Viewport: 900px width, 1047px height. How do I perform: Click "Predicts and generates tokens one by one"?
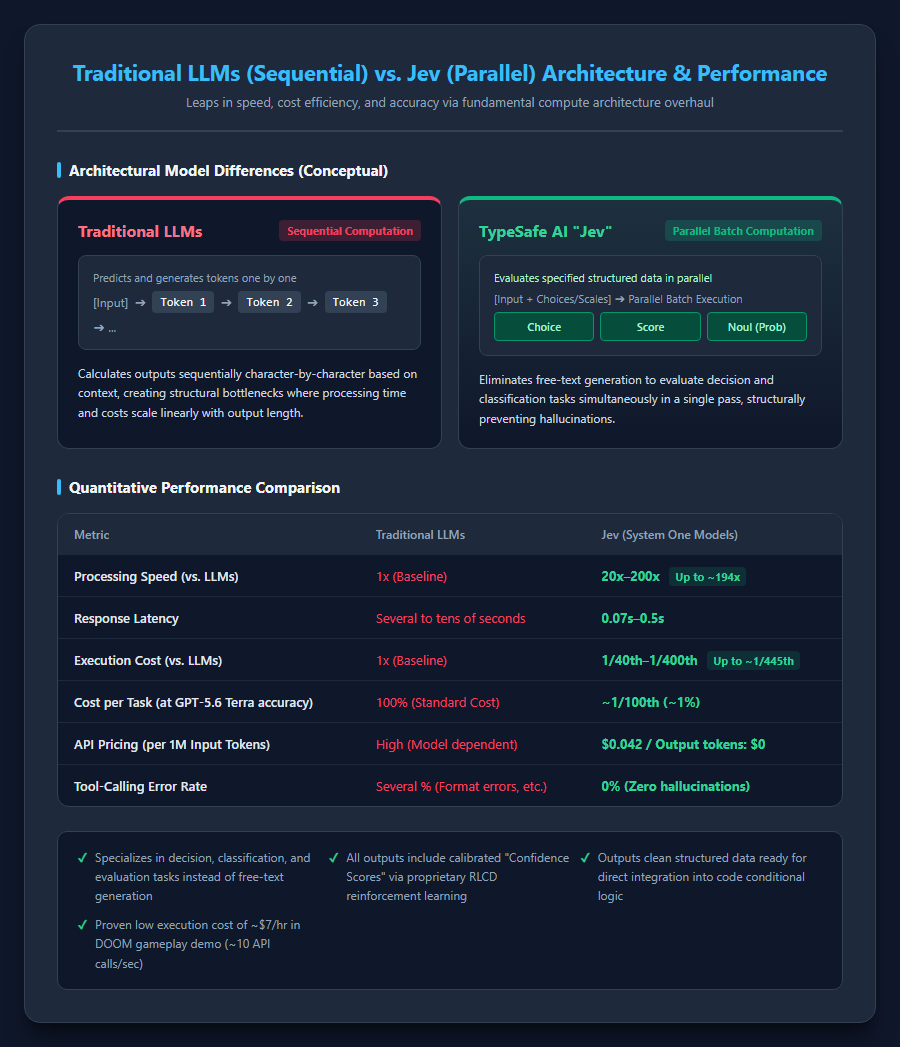[x=195, y=278]
